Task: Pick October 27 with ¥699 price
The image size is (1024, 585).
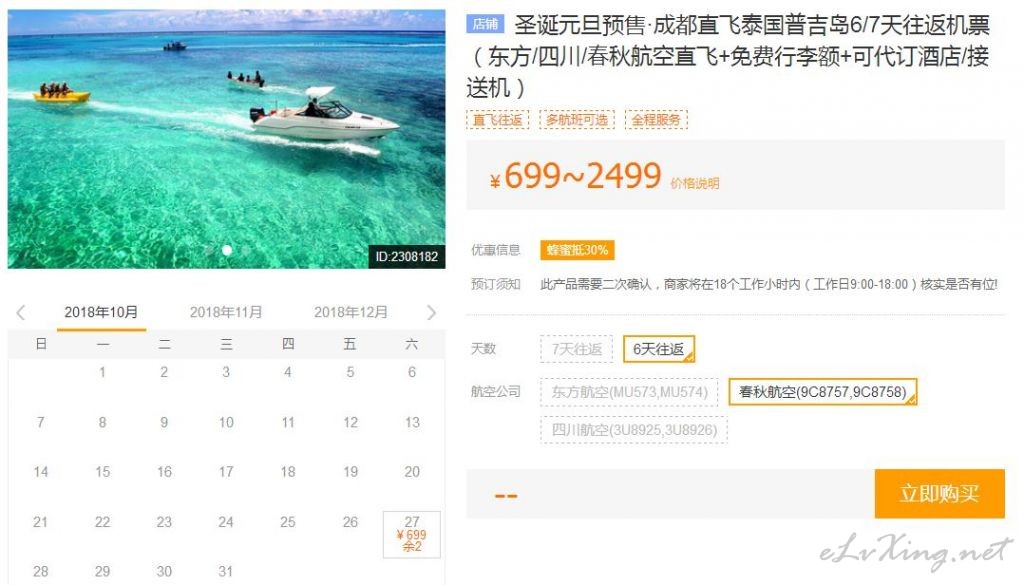Action: click(x=411, y=534)
